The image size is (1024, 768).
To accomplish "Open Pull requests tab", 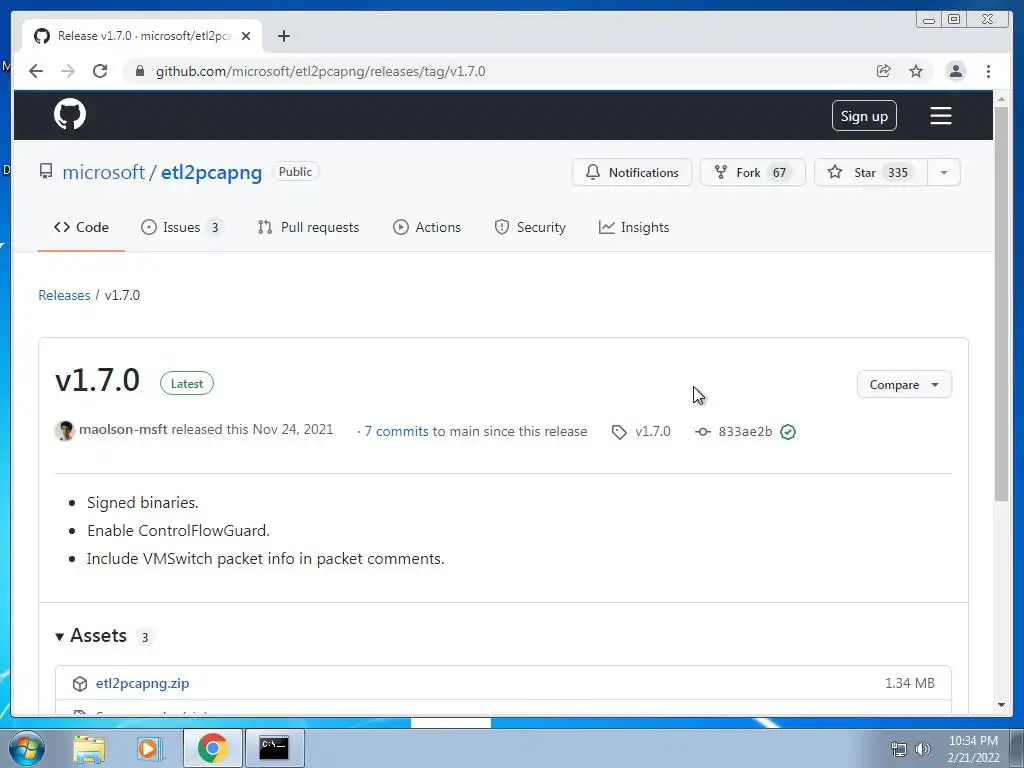I will click(308, 227).
